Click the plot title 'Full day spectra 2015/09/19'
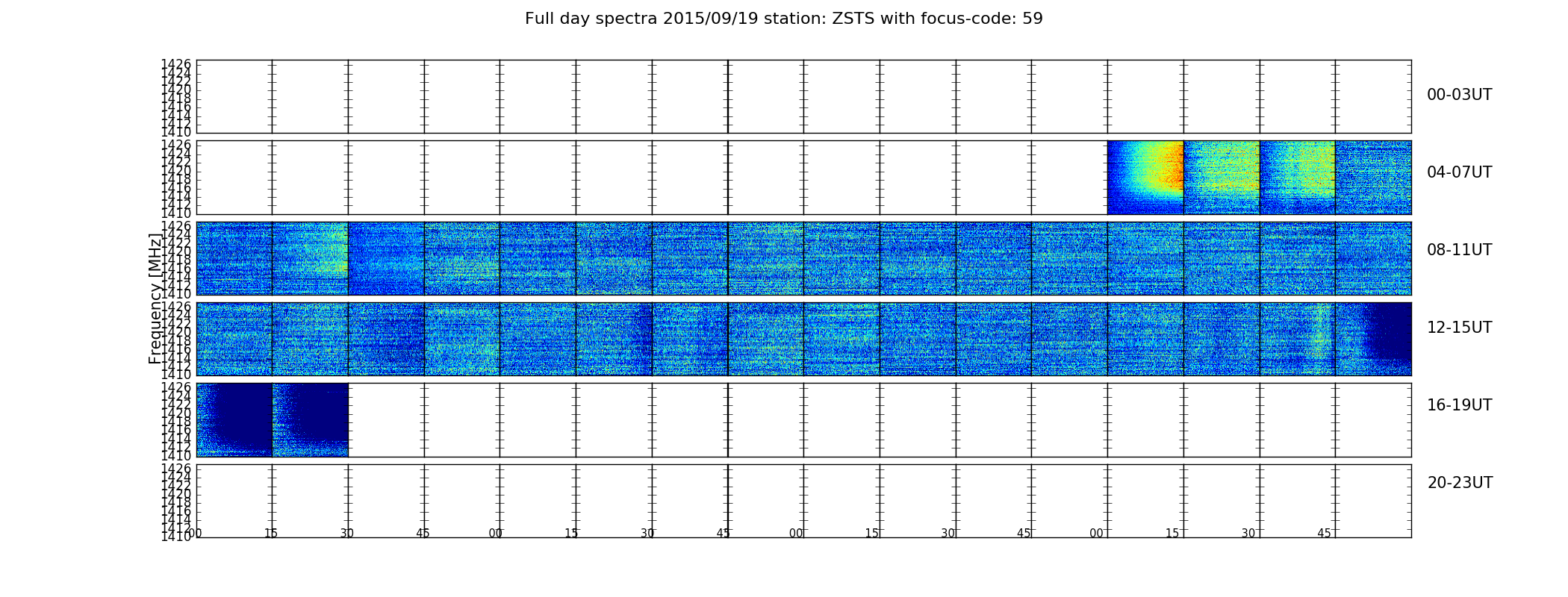 coord(783,19)
